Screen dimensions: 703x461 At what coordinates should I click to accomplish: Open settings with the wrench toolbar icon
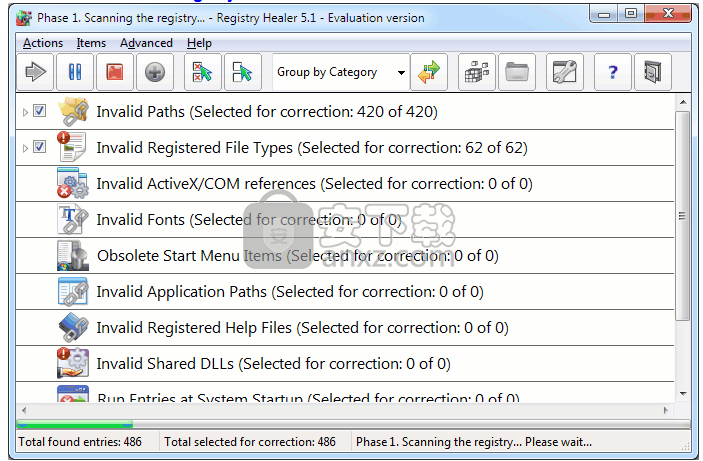(564, 72)
